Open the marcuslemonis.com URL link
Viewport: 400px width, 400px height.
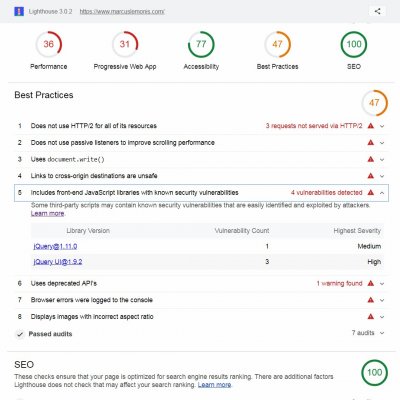122,12
